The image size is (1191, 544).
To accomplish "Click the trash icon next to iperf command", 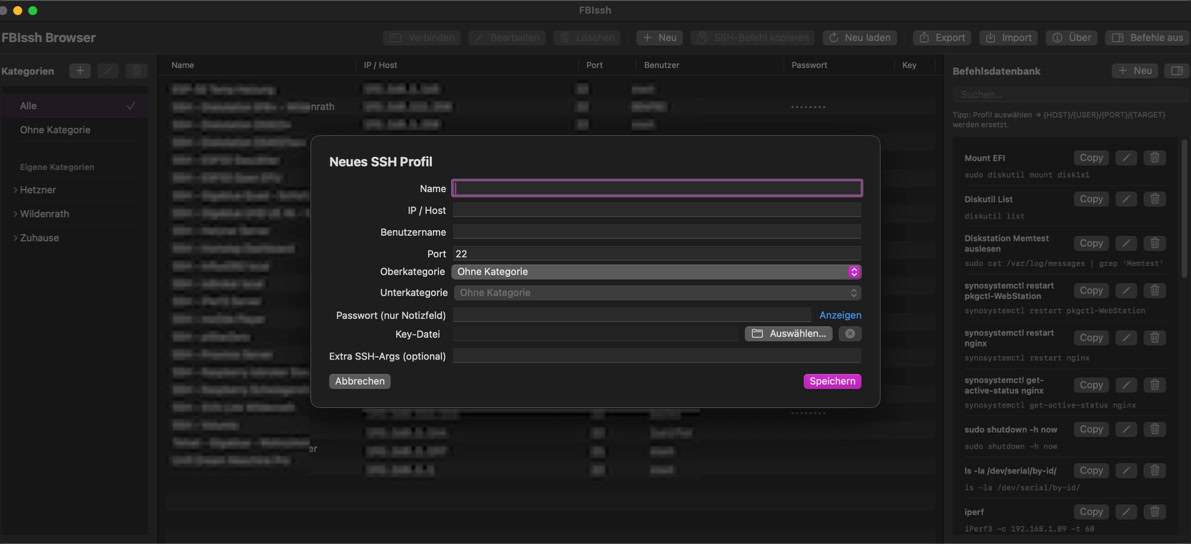I will (x=1155, y=512).
